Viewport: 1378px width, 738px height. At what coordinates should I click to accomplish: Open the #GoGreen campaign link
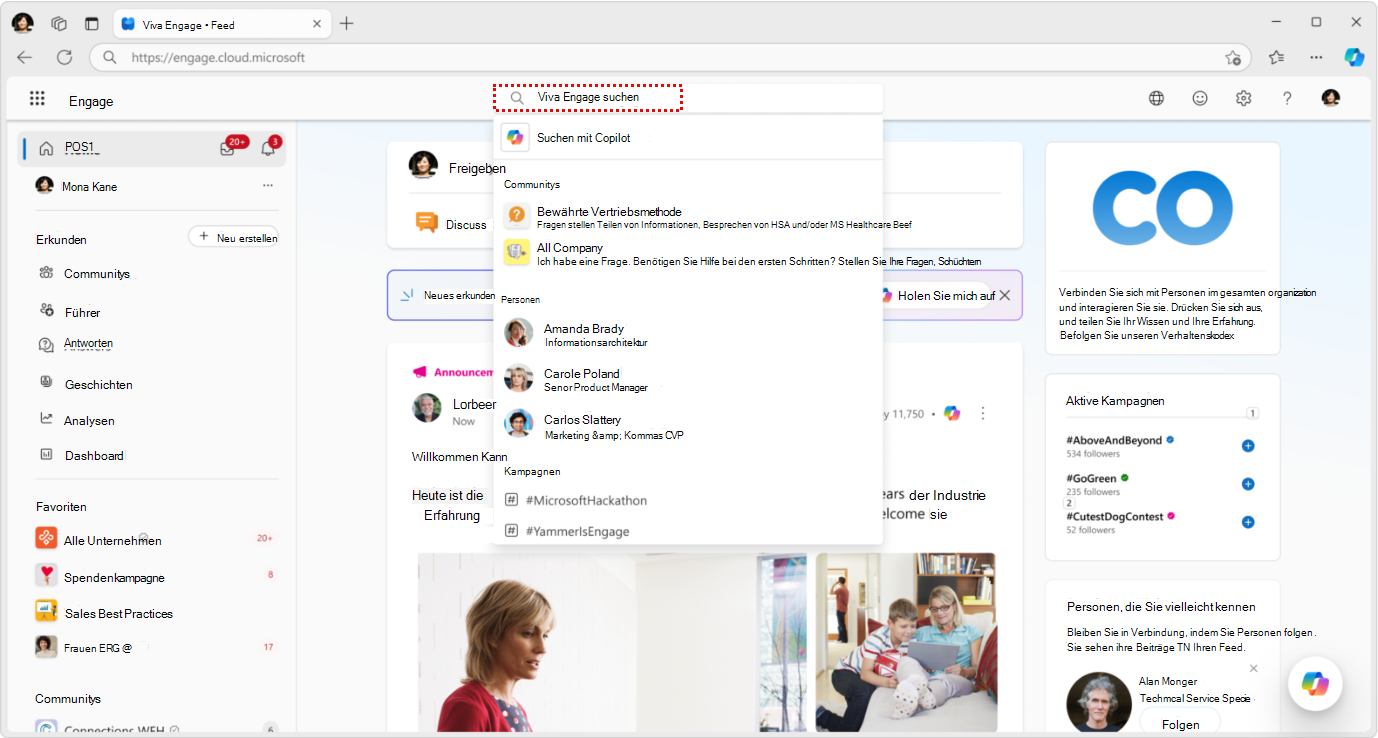[x=1091, y=478]
